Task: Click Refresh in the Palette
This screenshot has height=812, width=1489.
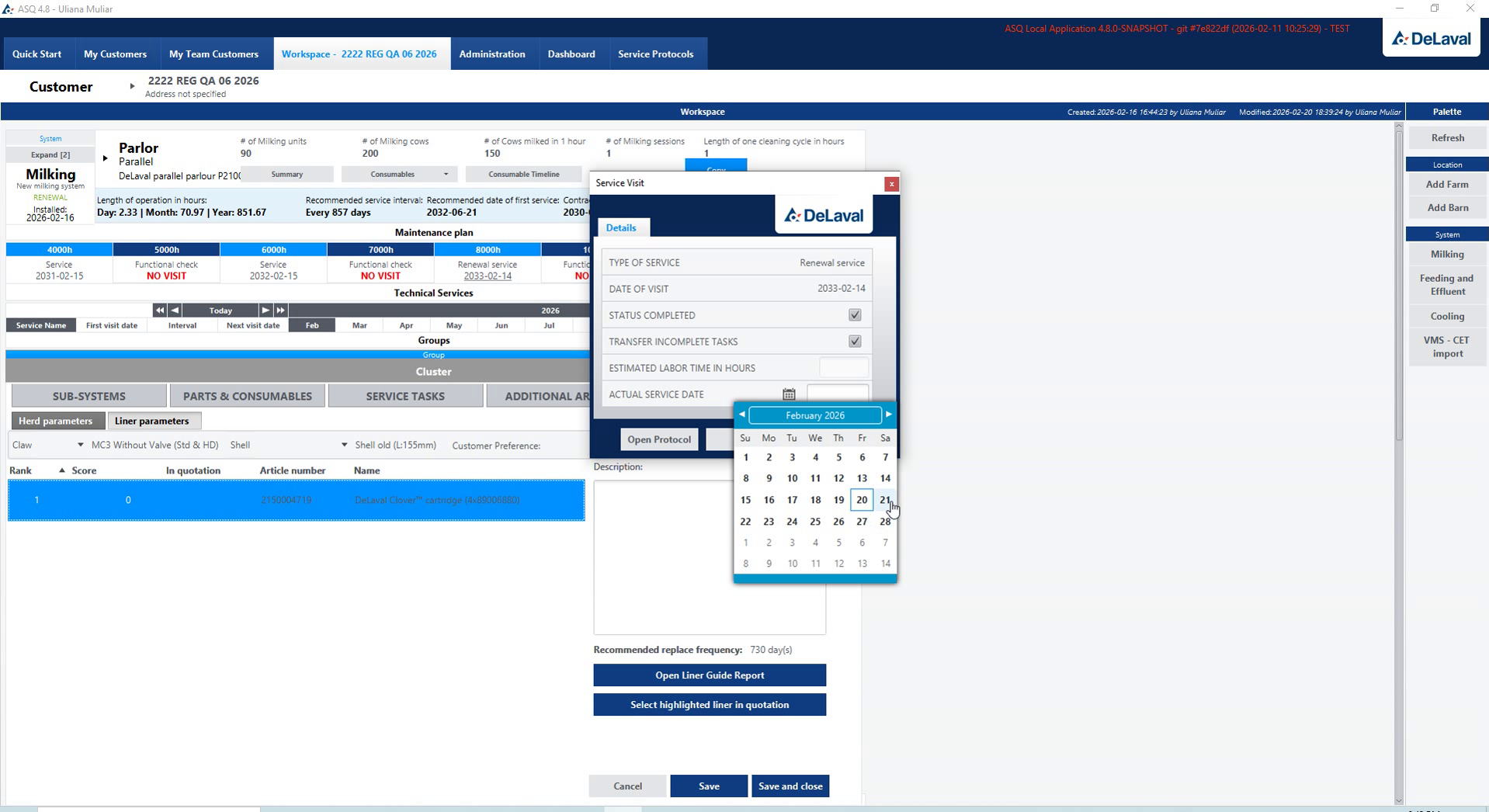Action: (1447, 137)
